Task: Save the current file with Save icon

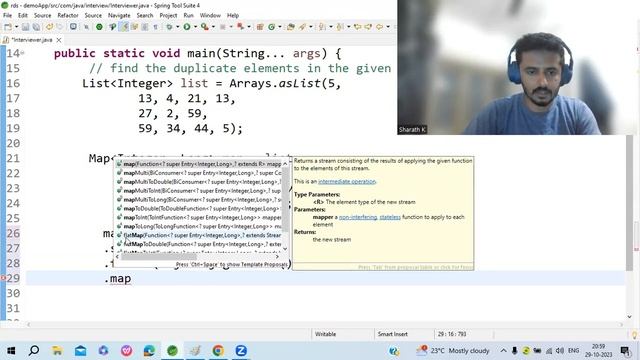Action: click(x=25, y=27)
